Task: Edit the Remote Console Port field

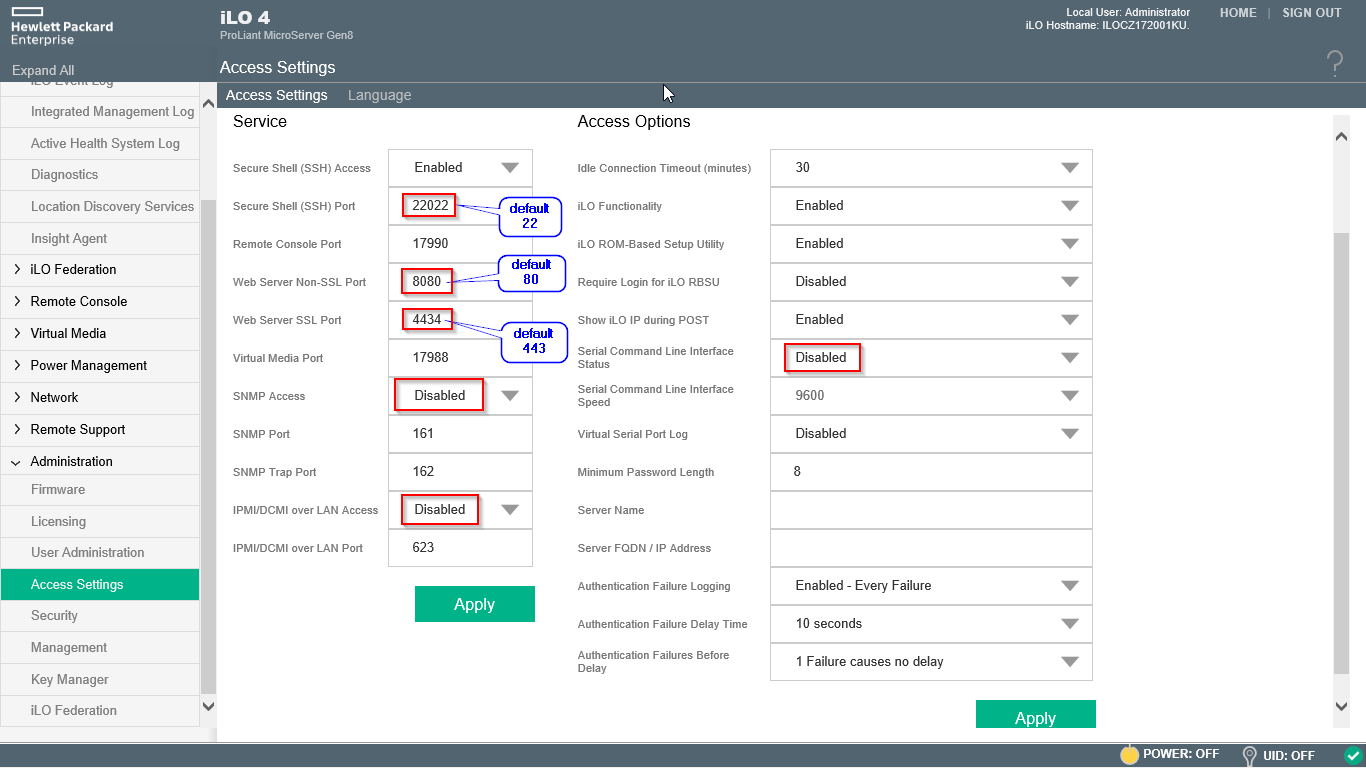Action: (x=460, y=244)
